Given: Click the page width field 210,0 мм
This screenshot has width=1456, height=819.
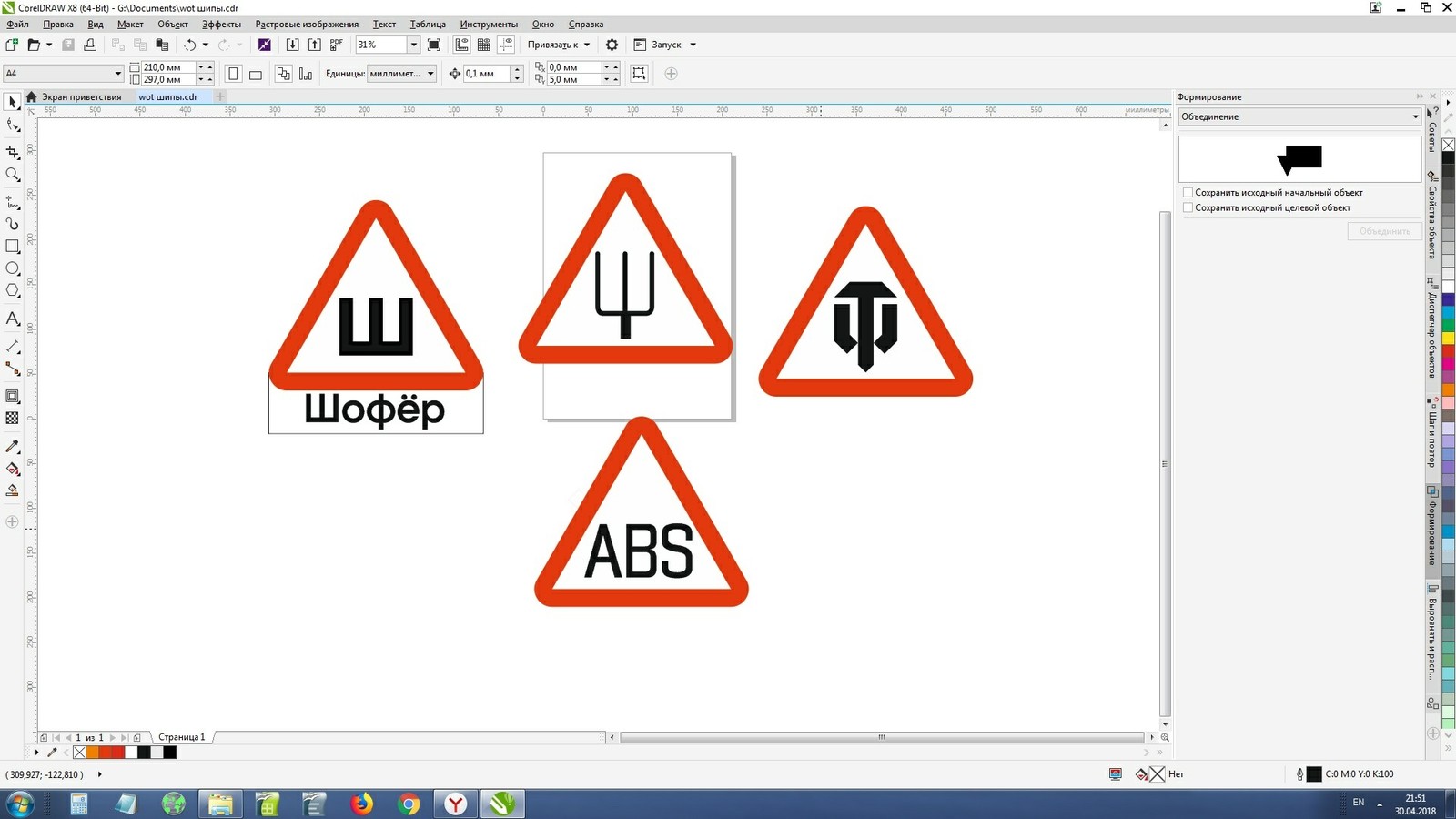Looking at the screenshot, I should point(167,67).
